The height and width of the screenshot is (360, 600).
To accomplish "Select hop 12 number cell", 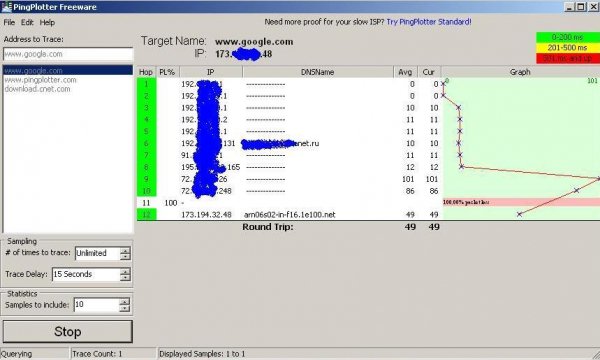I will click(146, 215).
